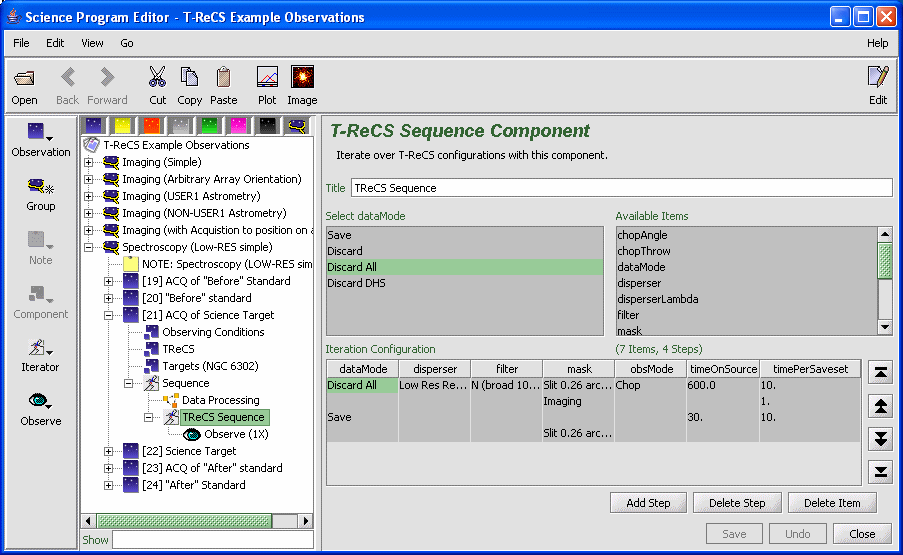Click the Delete Step button
Screen dimensions: 903x555
pos(737,503)
